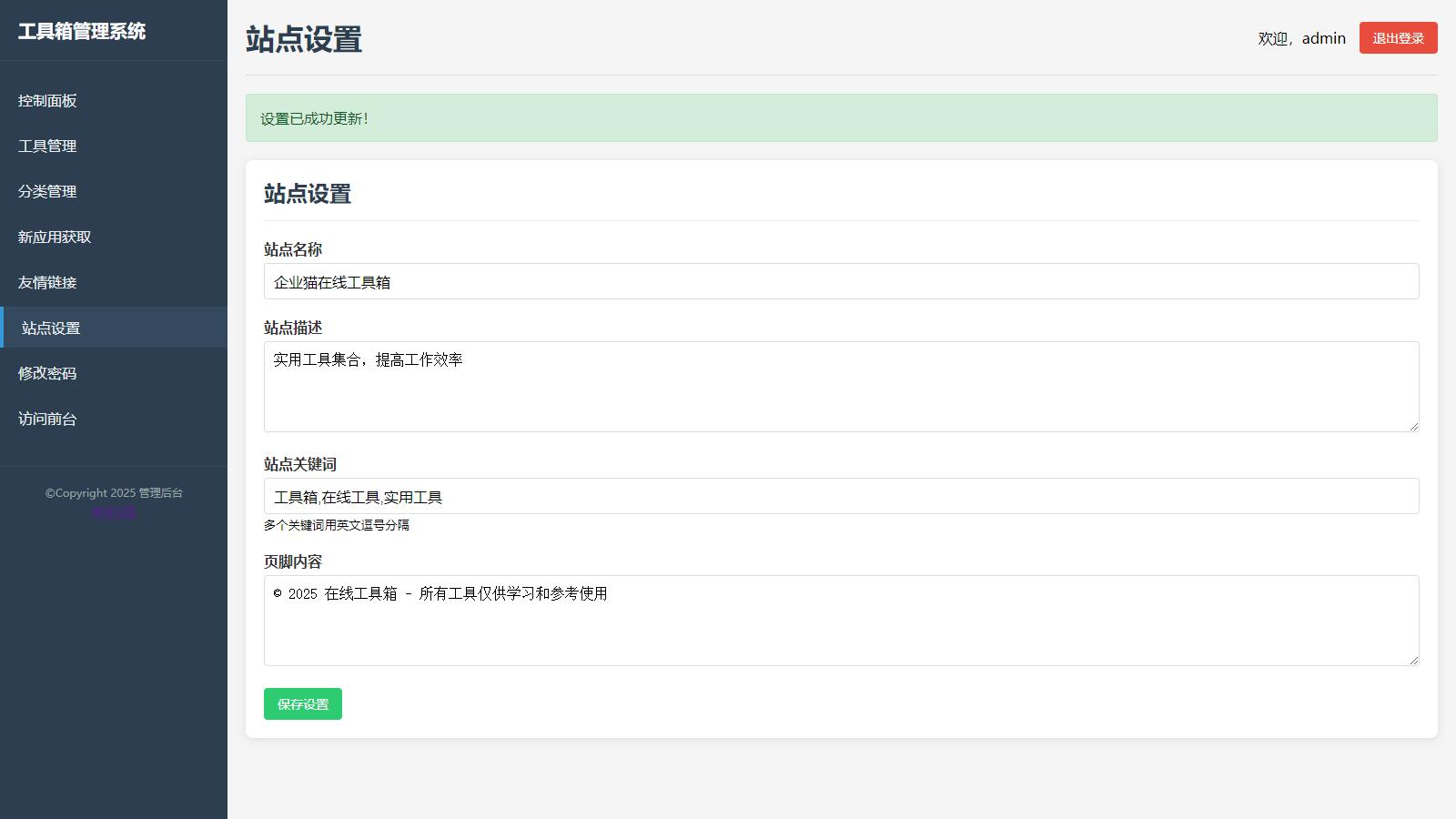Click the 退出登录 red button

1398,37
